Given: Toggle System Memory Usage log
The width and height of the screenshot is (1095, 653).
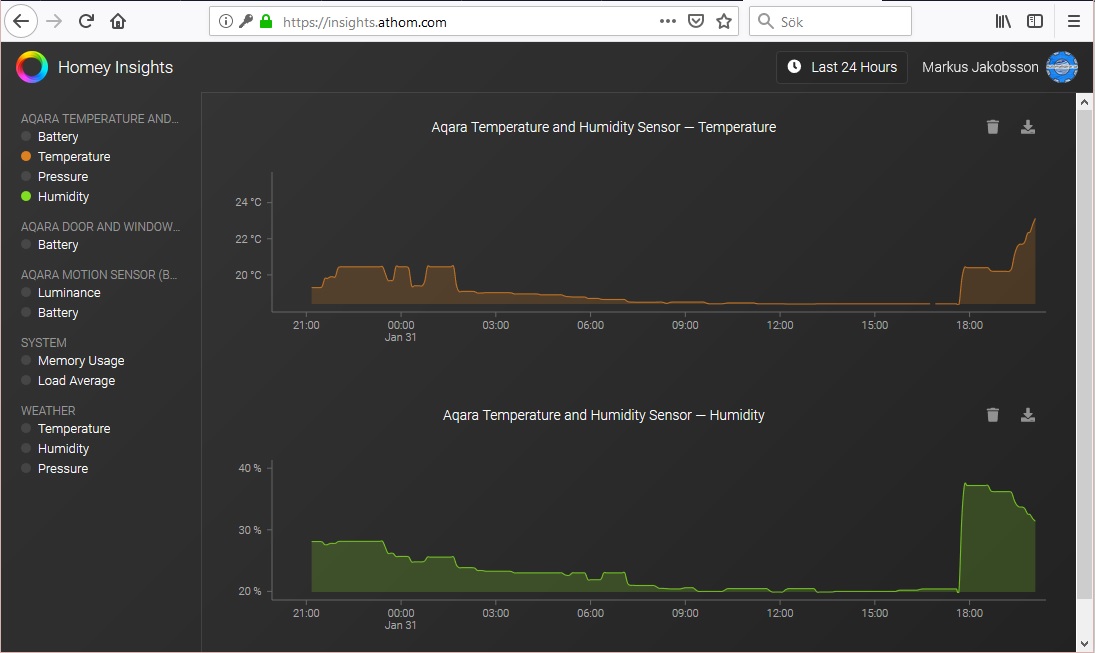Looking at the screenshot, I should 81,360.
